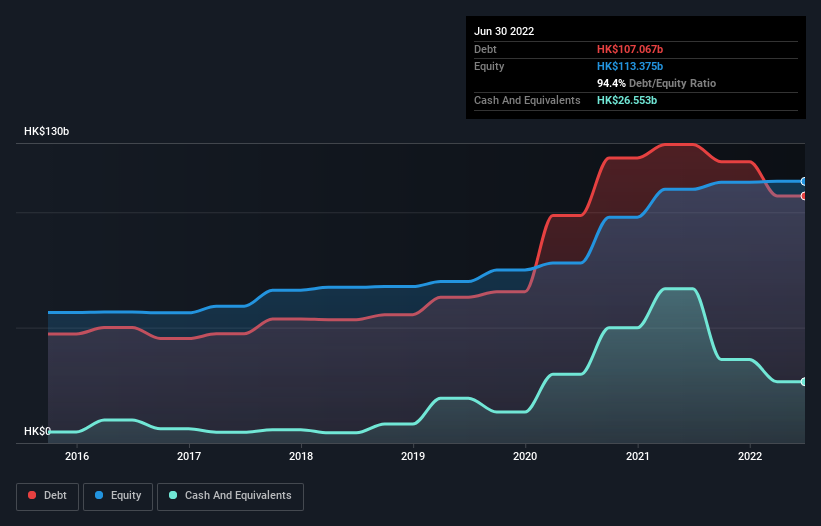Click Cash And Equivalents label in tooltip
Screen dimensions: 821x526
pos(527,100)
